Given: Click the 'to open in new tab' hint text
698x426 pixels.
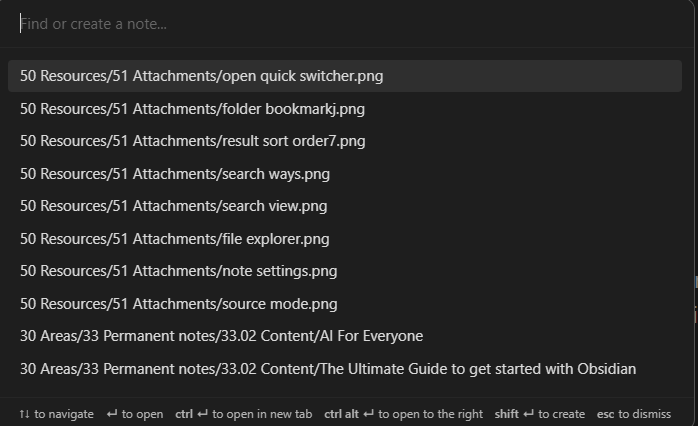Looking at the screenshot, I should tap(262, 414).
